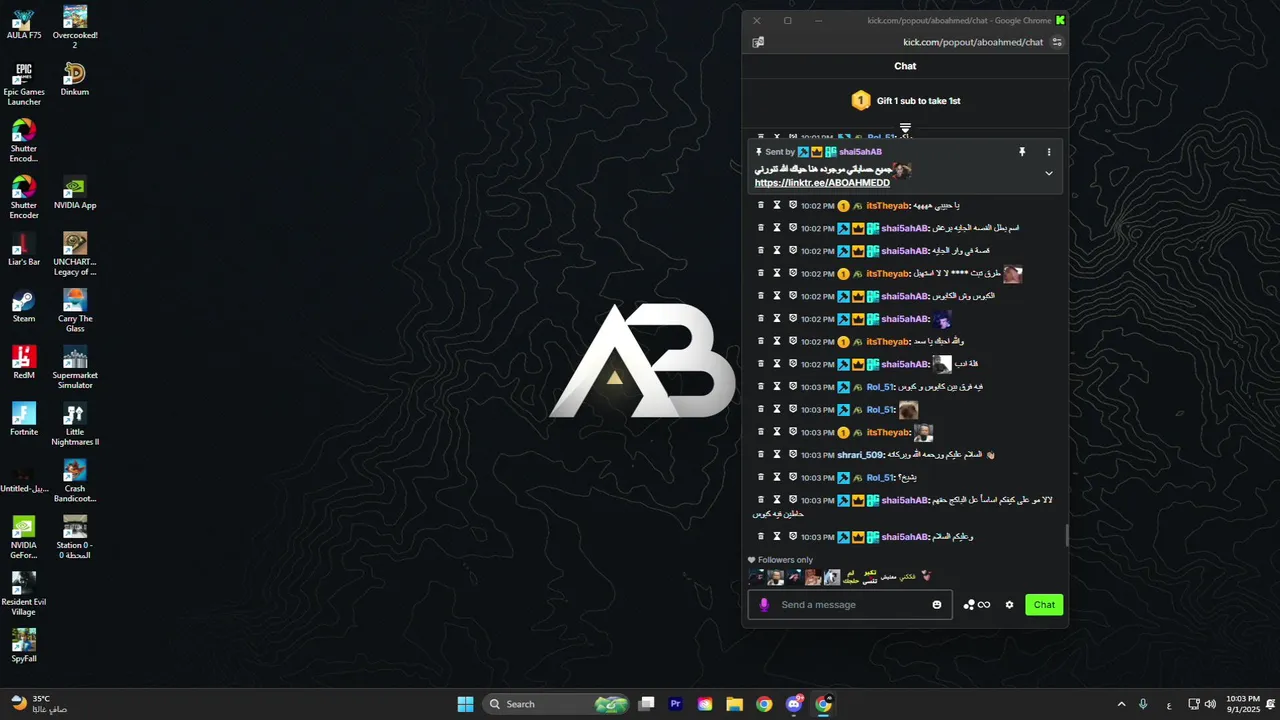Click hourglass on first itsTheyab 10:02 PM message

coord(777,205)
